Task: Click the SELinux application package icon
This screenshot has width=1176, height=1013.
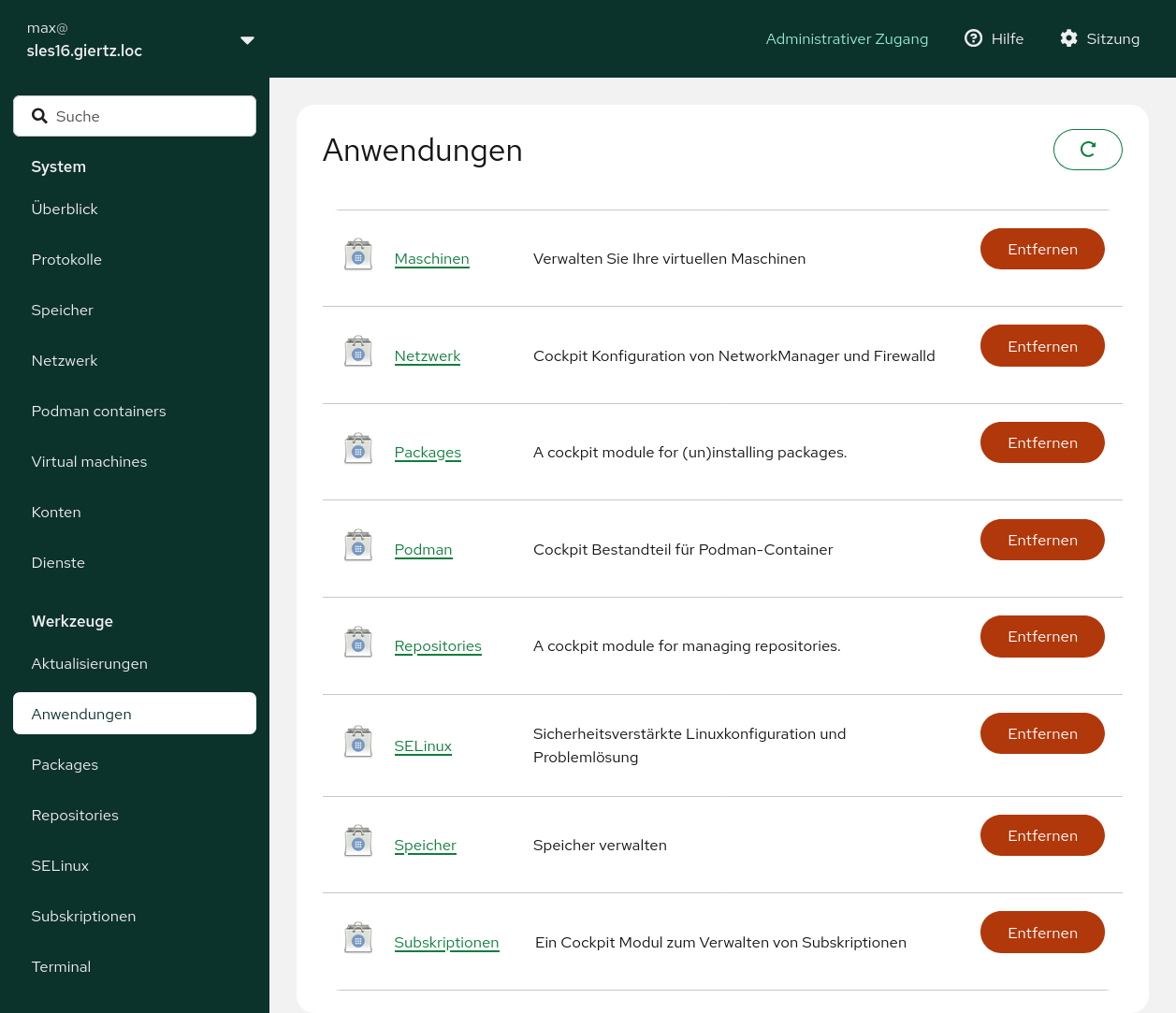Action: point(358,743)
